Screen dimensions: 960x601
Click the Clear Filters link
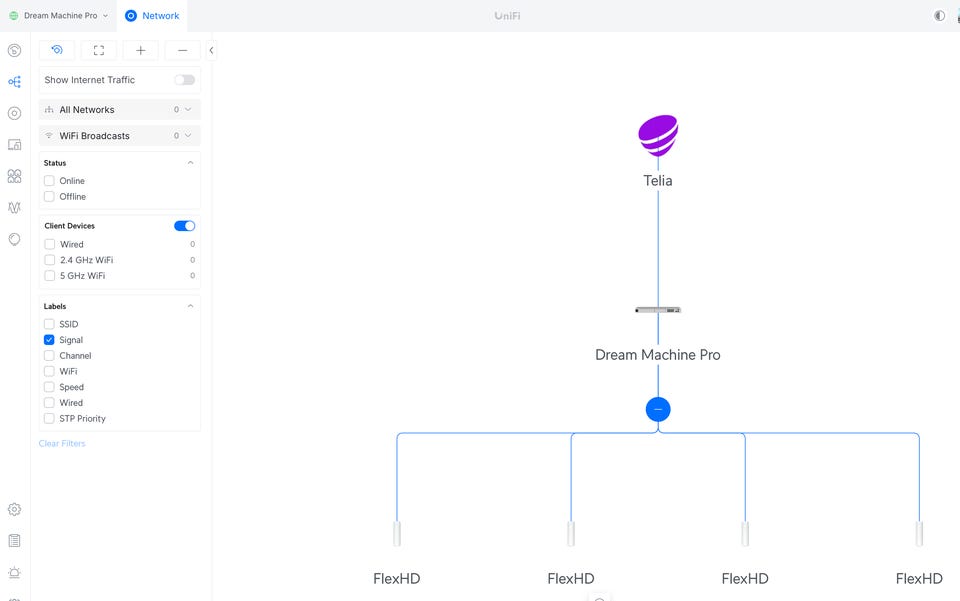tap(62, 443)
